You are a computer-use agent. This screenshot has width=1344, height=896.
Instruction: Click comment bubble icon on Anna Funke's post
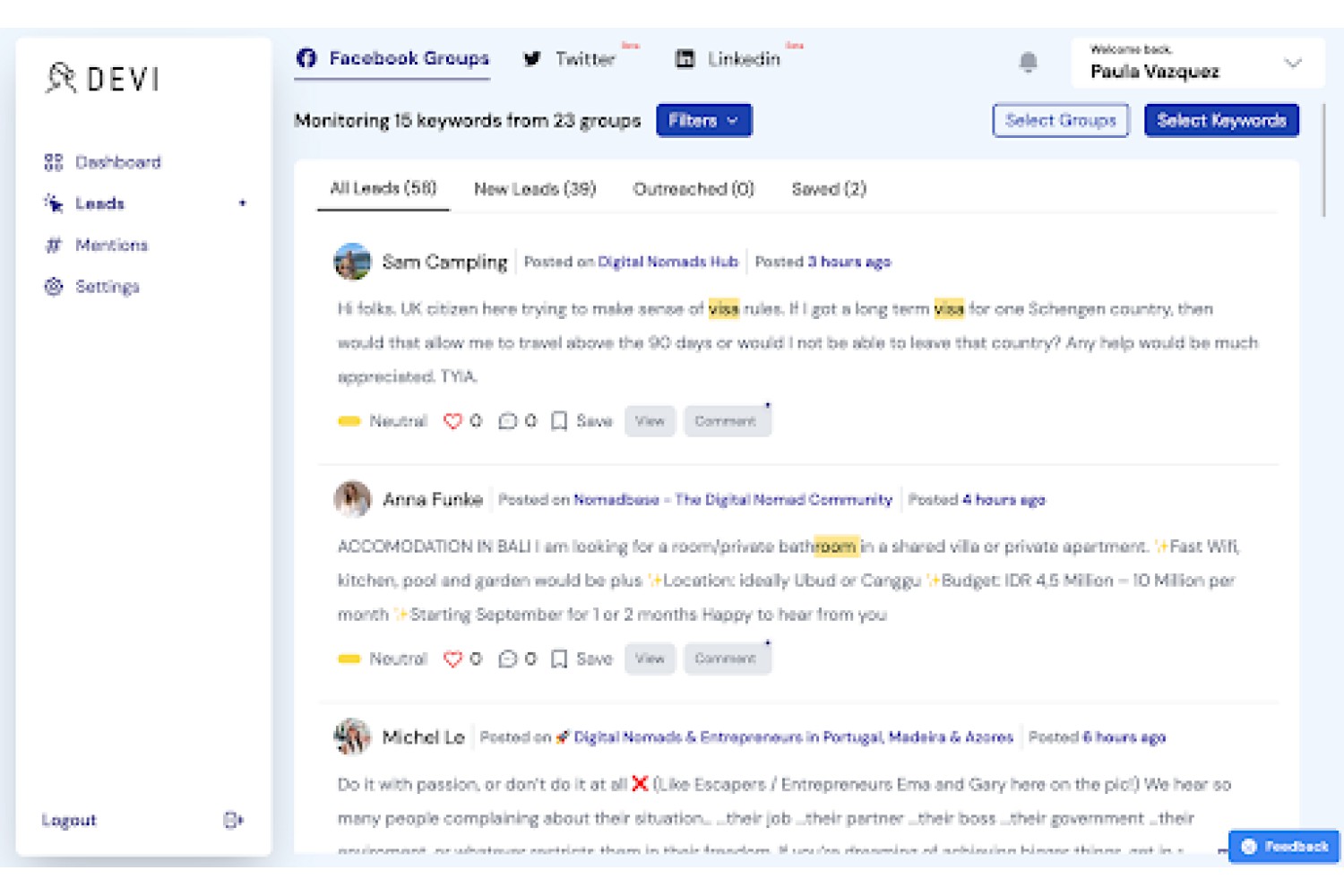[507, 659]
